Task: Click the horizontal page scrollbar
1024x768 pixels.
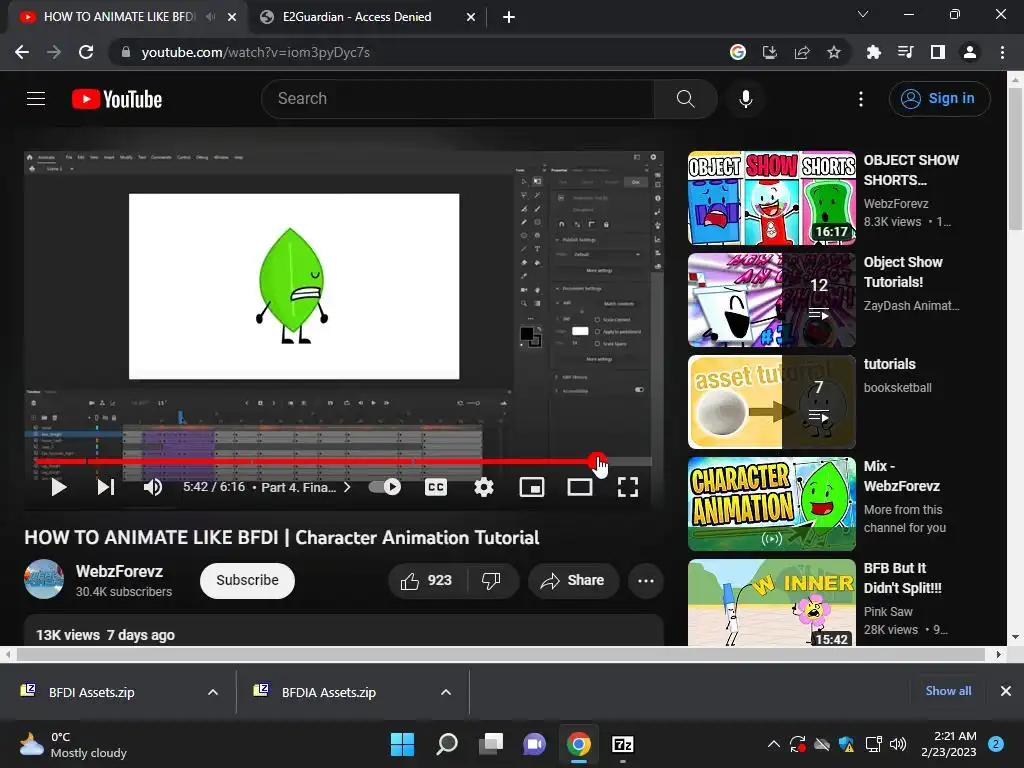Action: tap(501, 654)
